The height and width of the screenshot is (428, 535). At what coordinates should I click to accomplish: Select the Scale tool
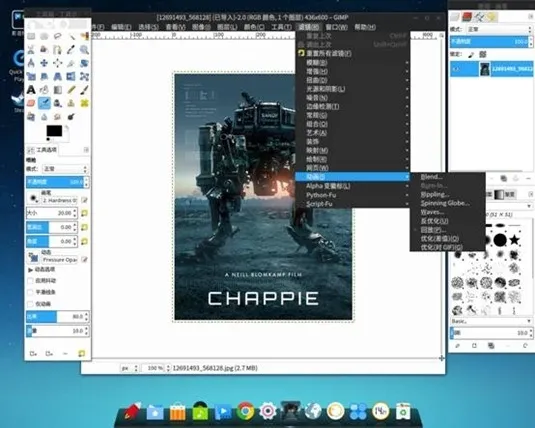[31, 76]
